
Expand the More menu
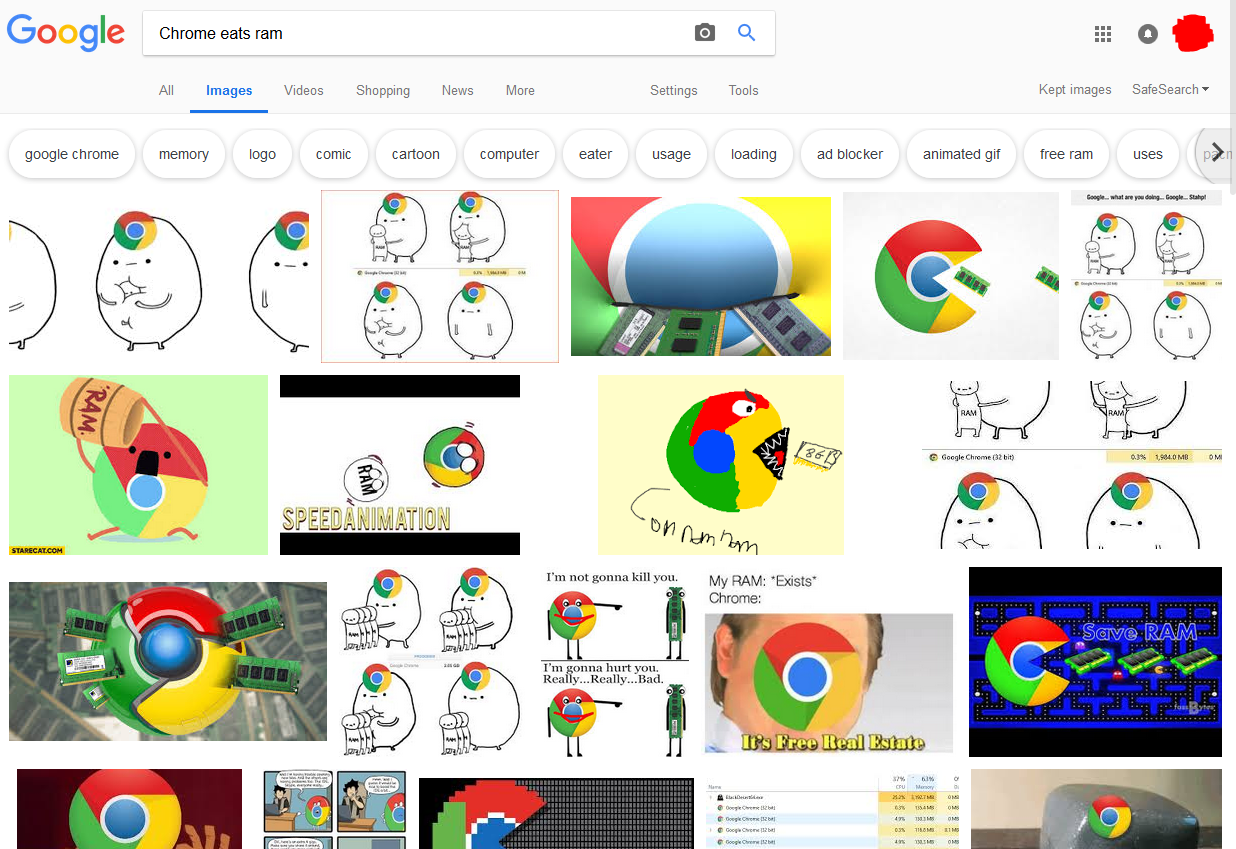coord(520,90)
